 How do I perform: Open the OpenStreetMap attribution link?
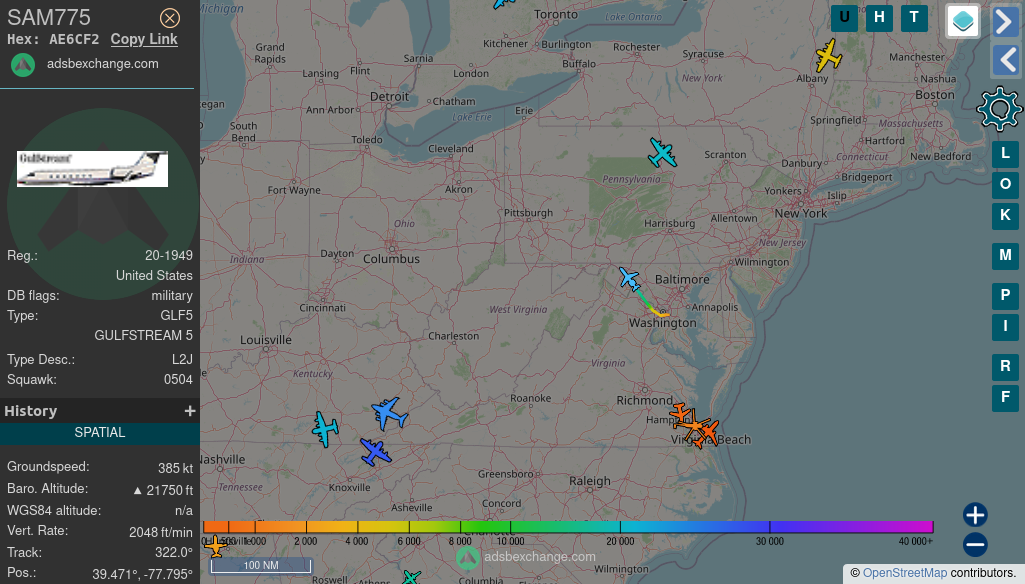coord(905,573)
